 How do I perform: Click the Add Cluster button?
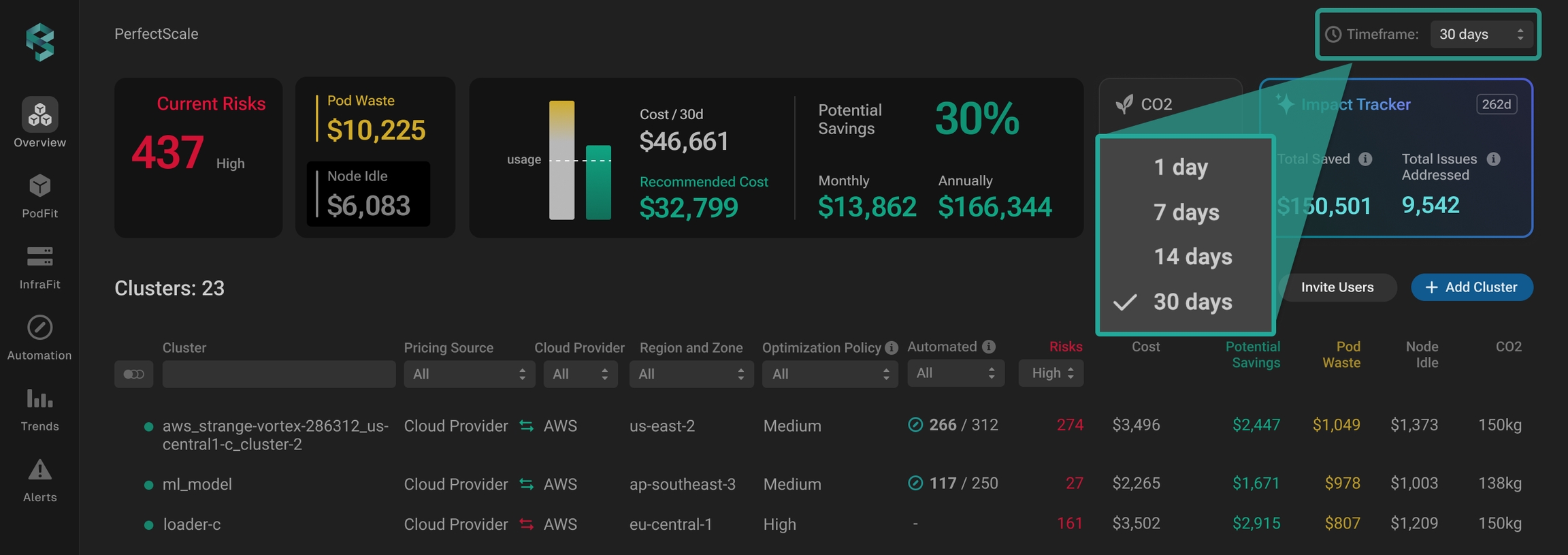[1471, 287]
